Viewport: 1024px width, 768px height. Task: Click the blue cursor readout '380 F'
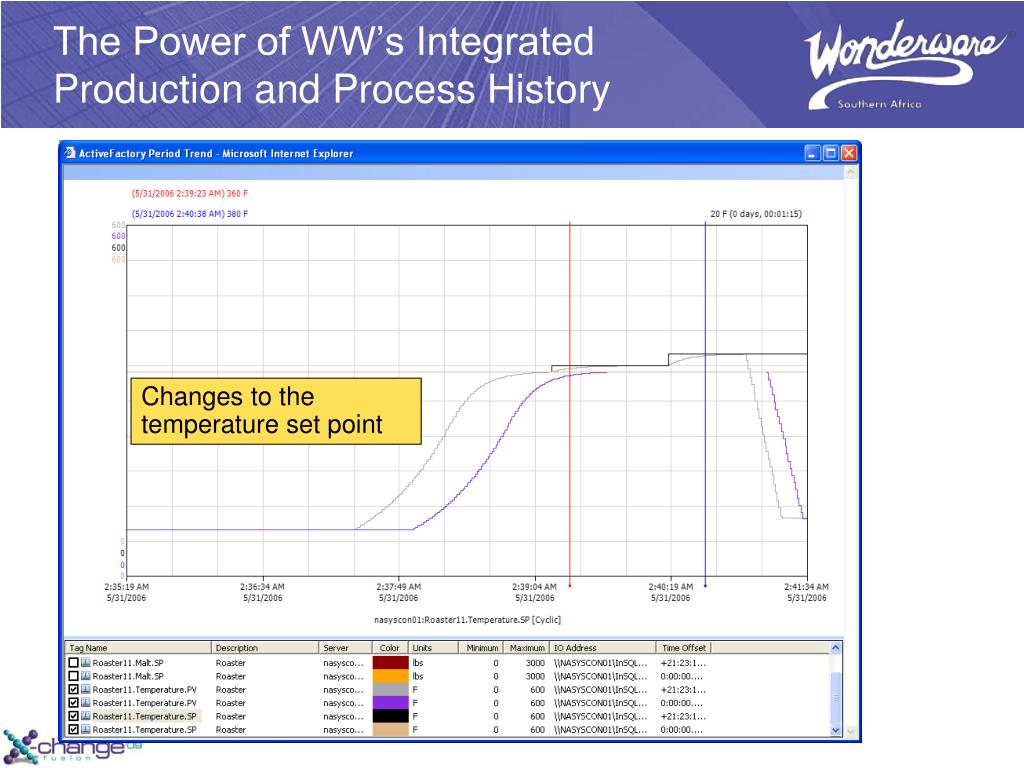[x=237, y=214]
